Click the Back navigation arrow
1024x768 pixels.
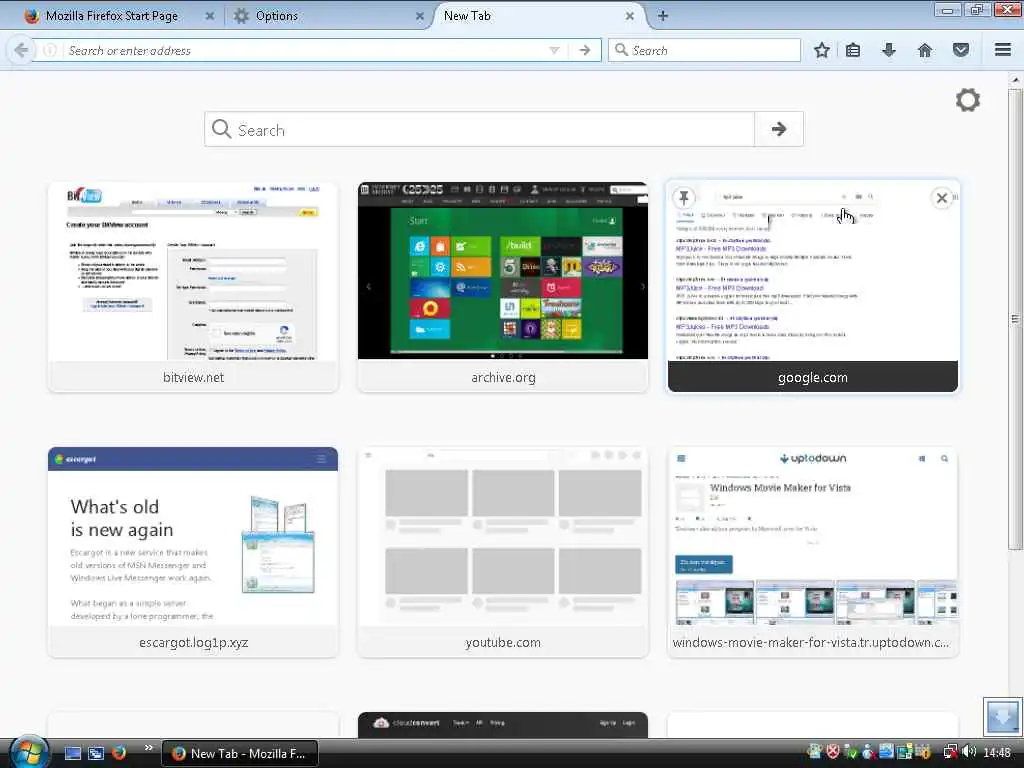coord(21,50)
